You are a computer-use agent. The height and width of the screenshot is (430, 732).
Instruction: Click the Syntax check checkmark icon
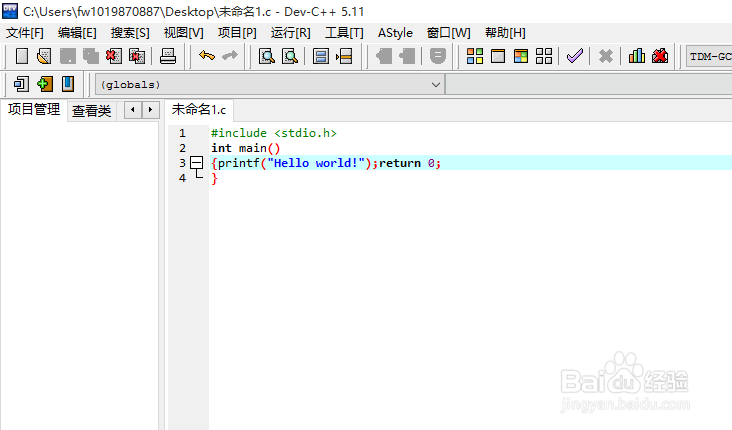coord(575,56)
